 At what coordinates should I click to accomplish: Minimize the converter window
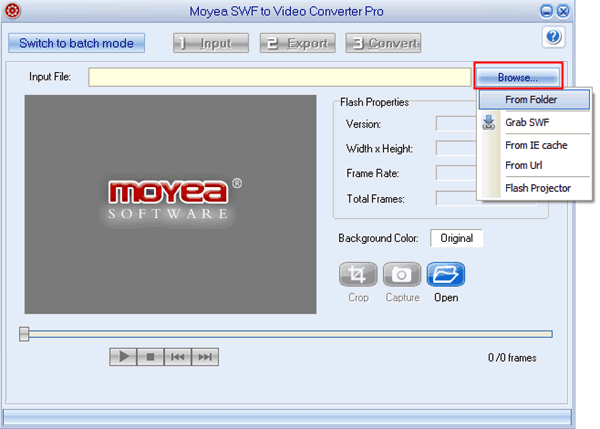[x=546, y=11]
